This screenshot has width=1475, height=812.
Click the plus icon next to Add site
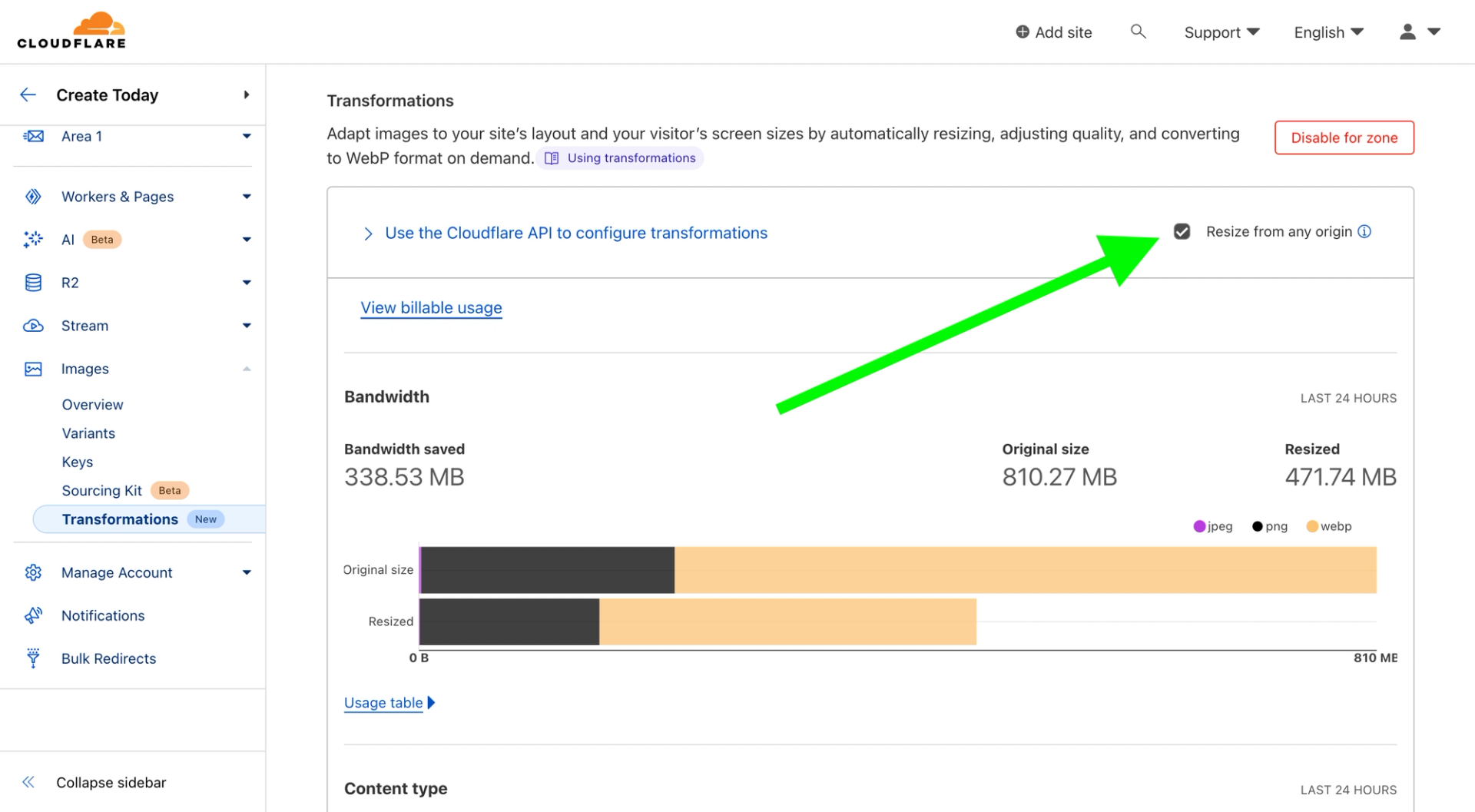1023,31
